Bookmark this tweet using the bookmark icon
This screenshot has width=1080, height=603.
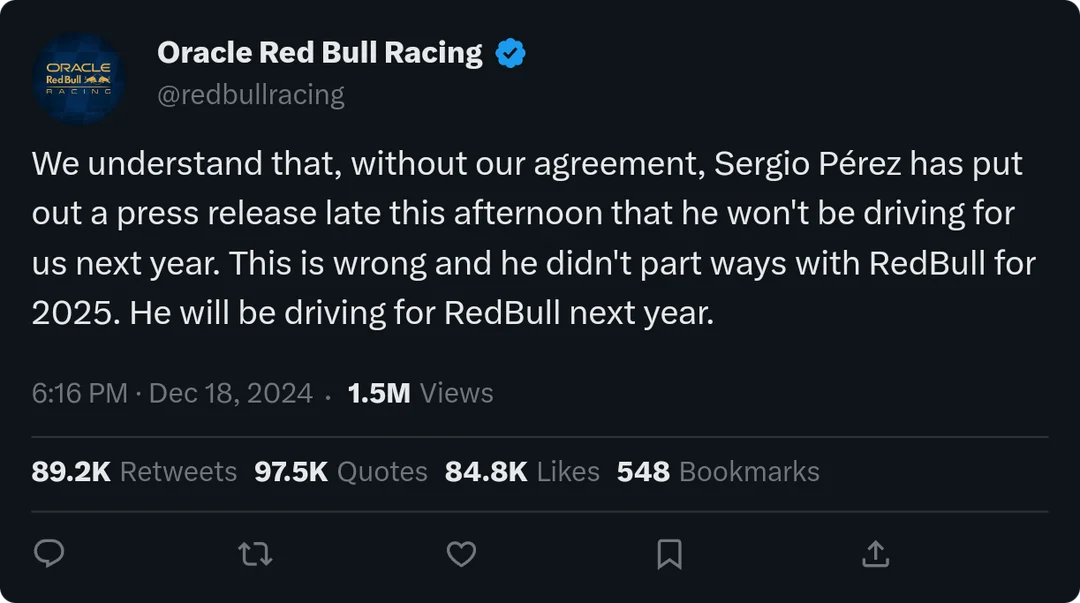669,553
